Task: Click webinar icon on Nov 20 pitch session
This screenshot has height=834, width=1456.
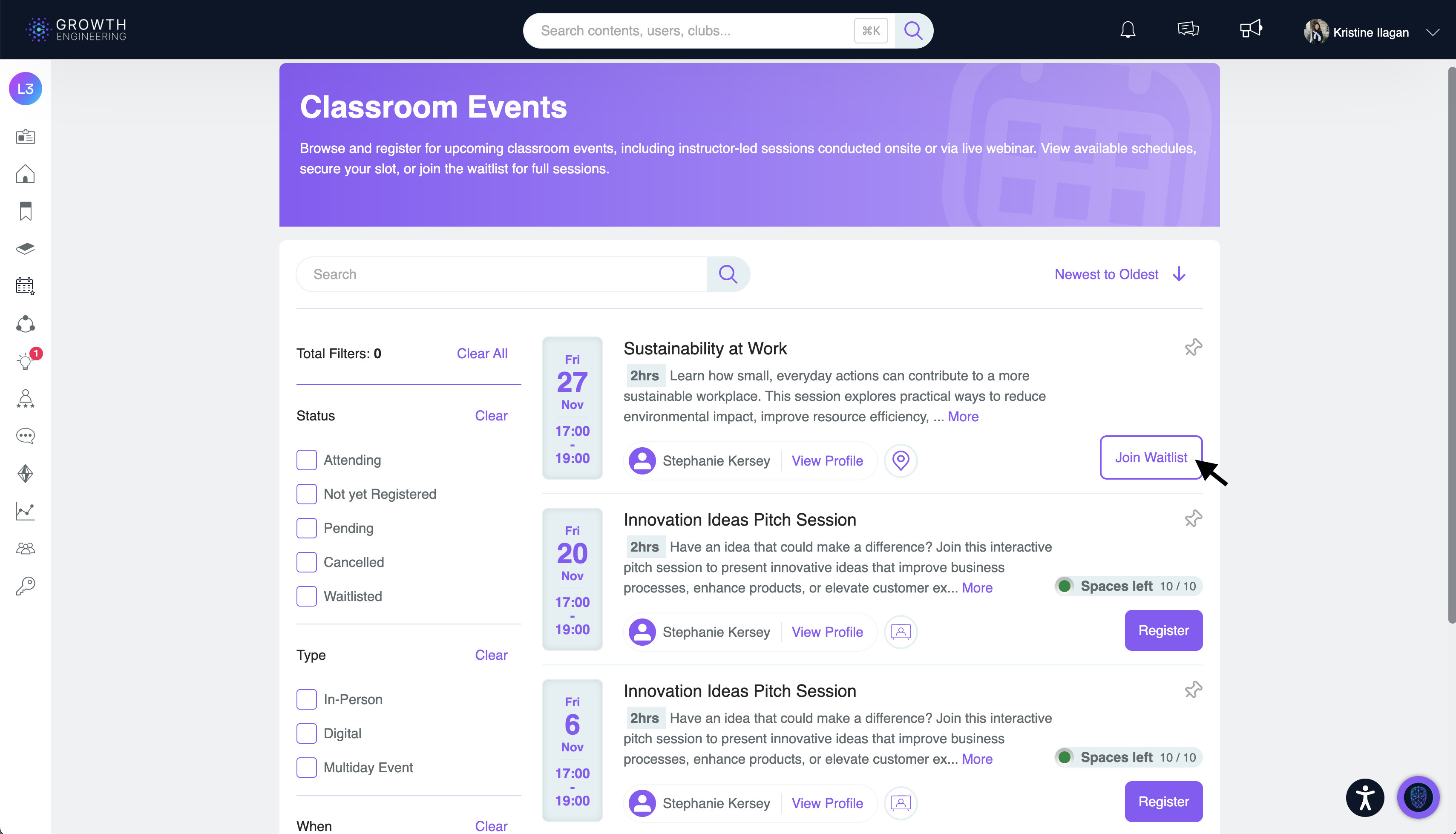Action: pos(901,632)
